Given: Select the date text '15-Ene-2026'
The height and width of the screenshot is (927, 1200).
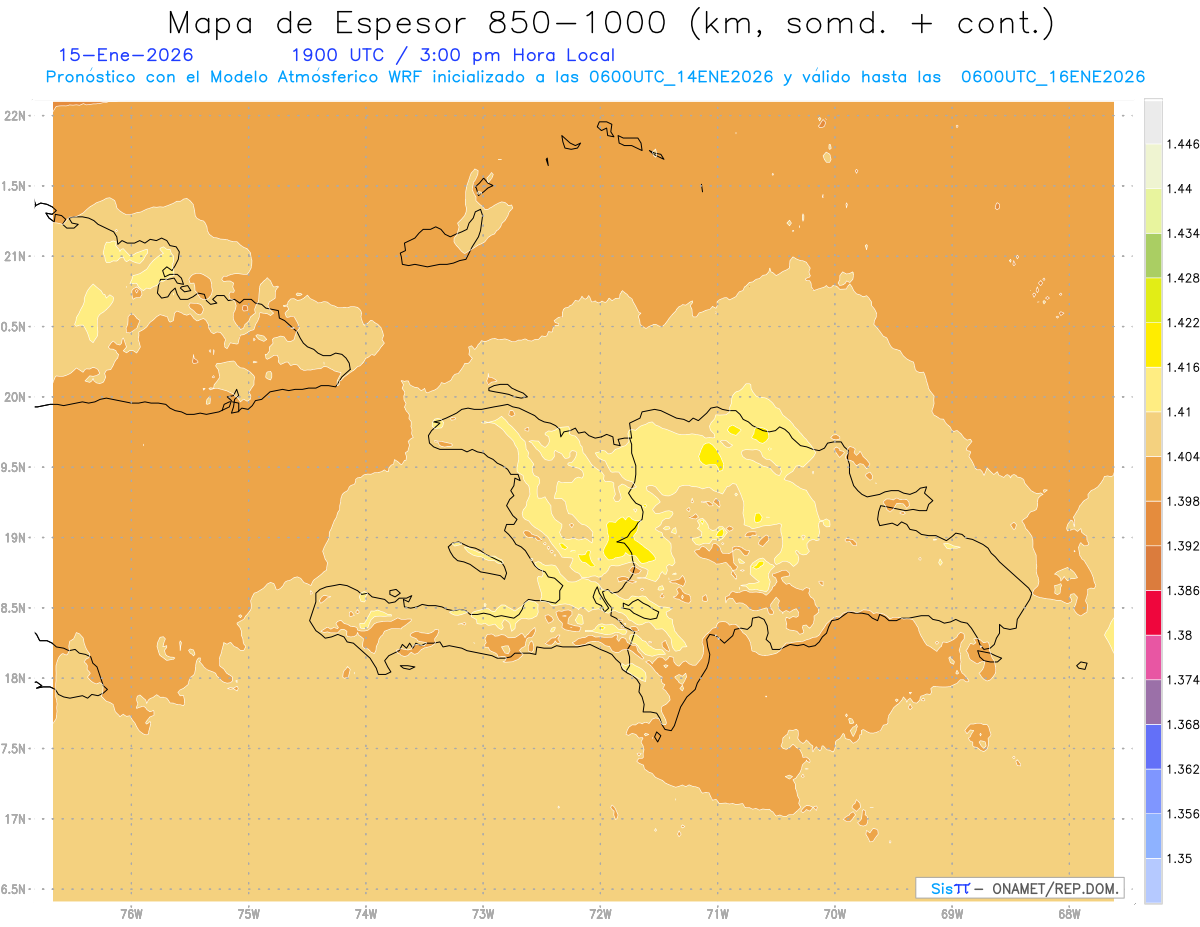Looking at the screenshot, I should point(126,55).
